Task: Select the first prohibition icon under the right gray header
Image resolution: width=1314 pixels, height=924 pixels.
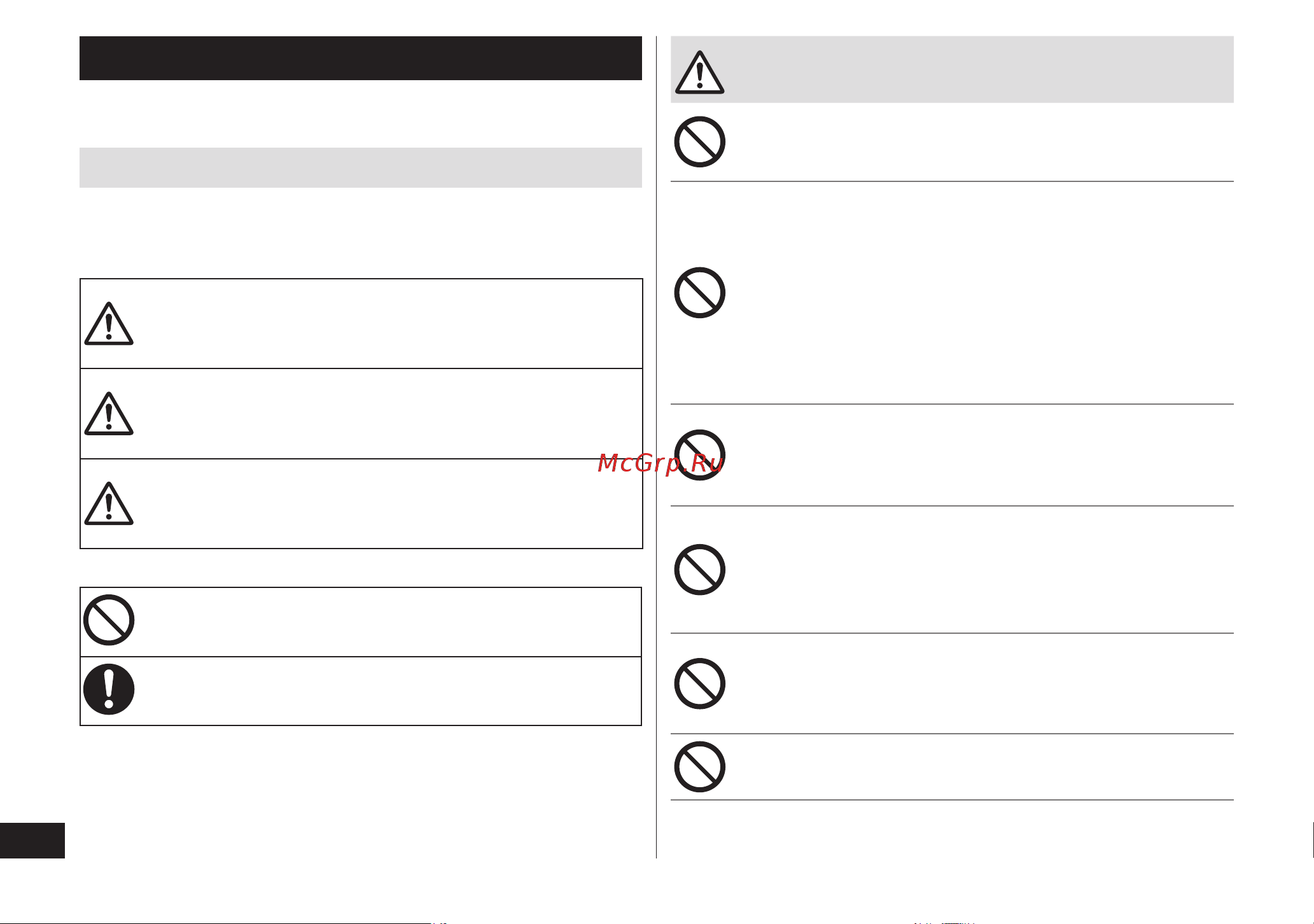Action: (x=700, y=142)
